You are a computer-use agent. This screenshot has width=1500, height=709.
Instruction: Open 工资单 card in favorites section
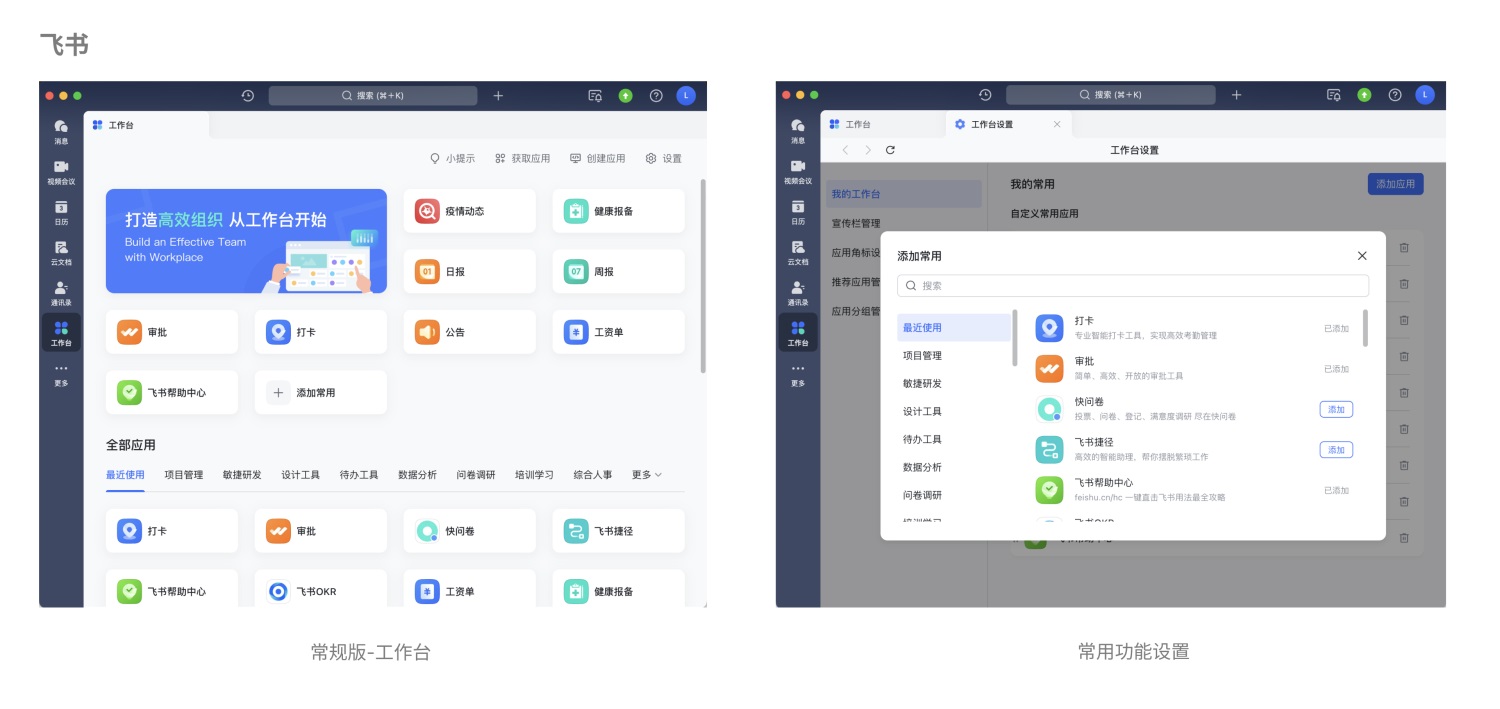(x=618, y=332)
